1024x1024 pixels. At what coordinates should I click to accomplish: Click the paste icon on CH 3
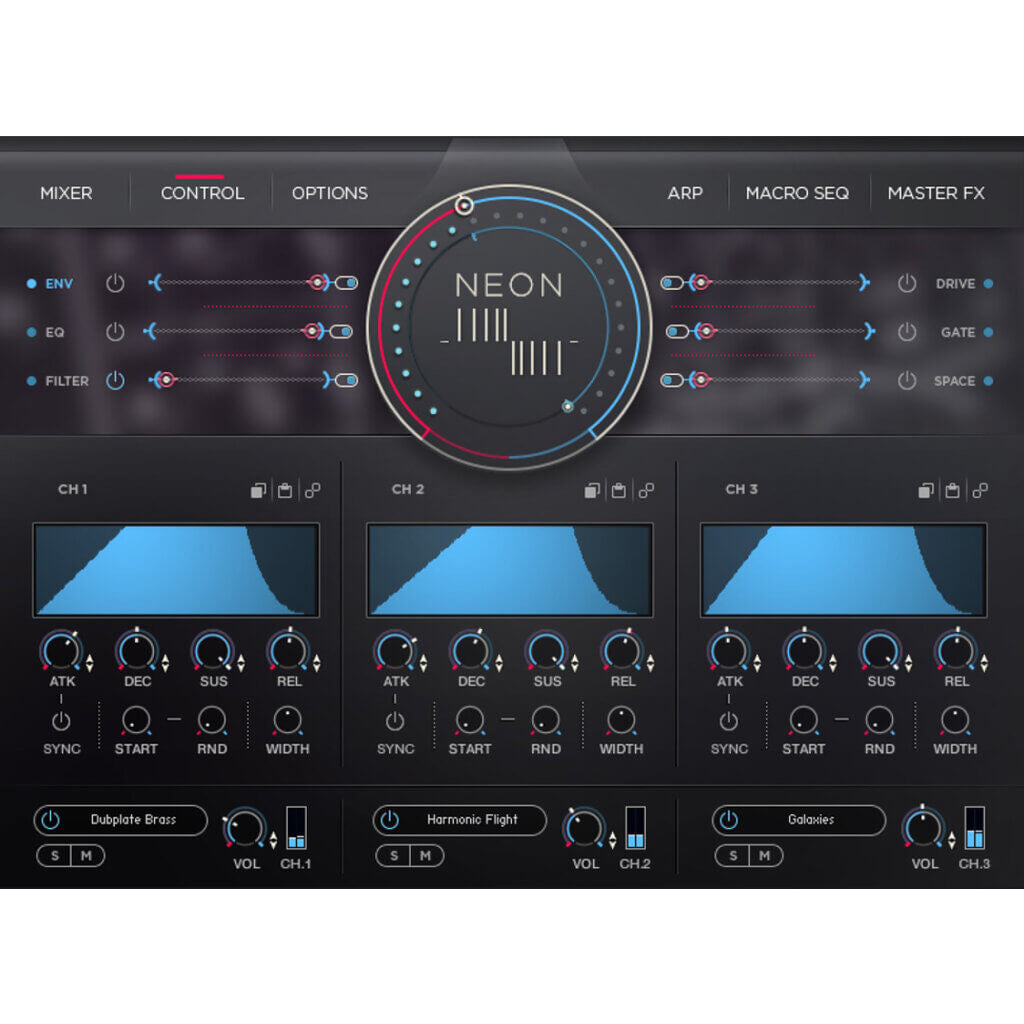[953, 490]
